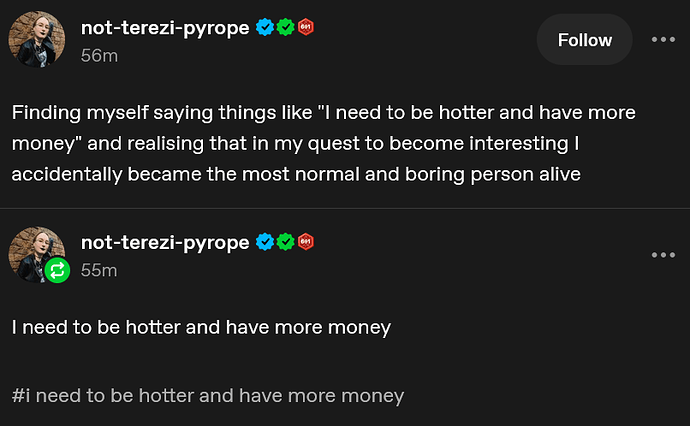Click the green checkmark badge on the second post
Viewport: 690px width, 426px height.
pos(286,241)
